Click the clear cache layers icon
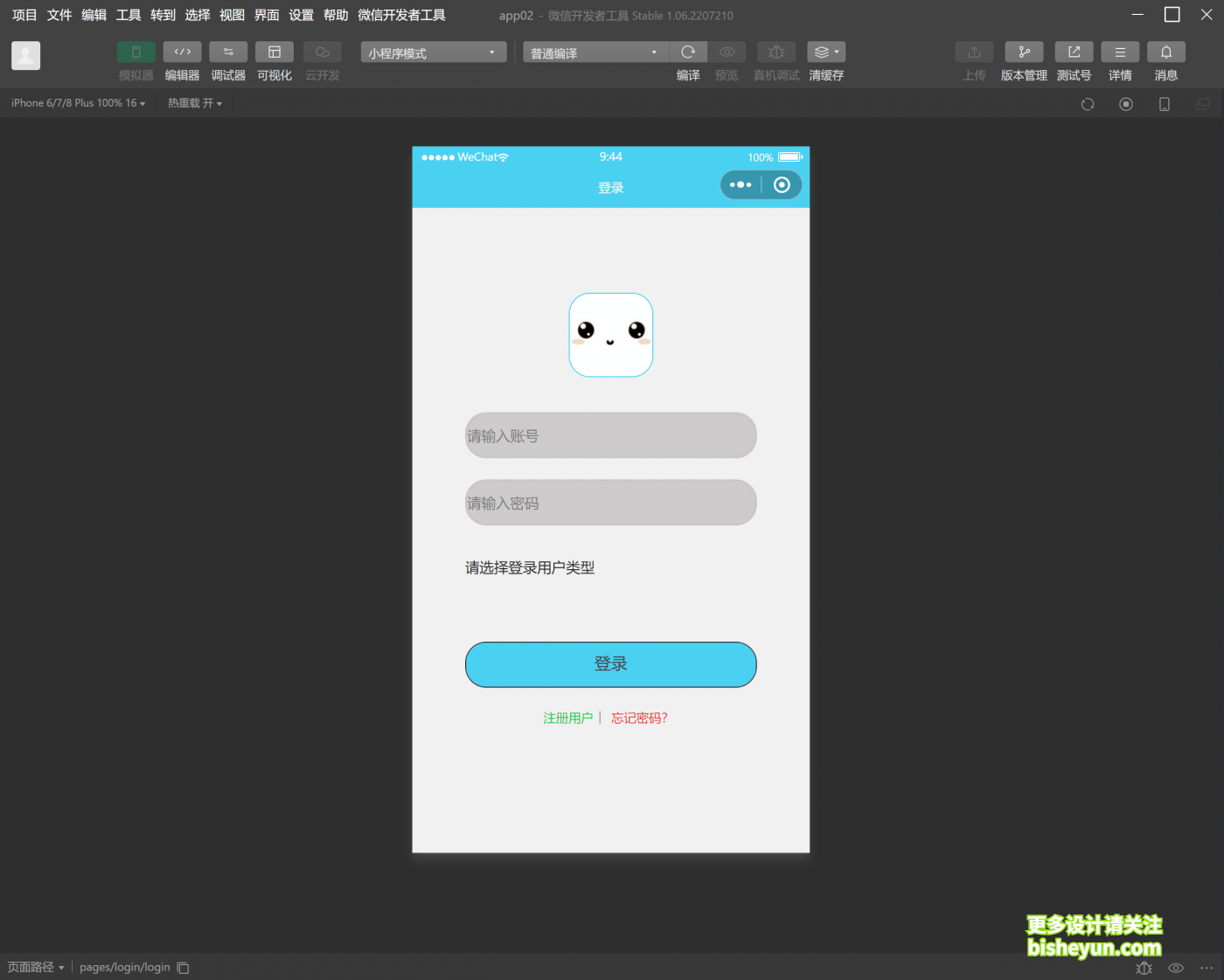 pos(825,52)
